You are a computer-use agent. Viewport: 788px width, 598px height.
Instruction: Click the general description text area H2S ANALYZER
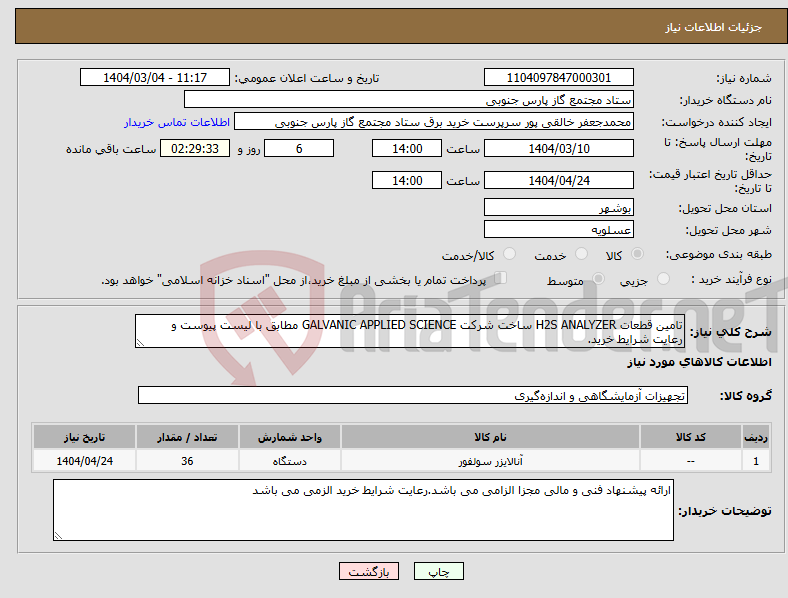(410, 331)
